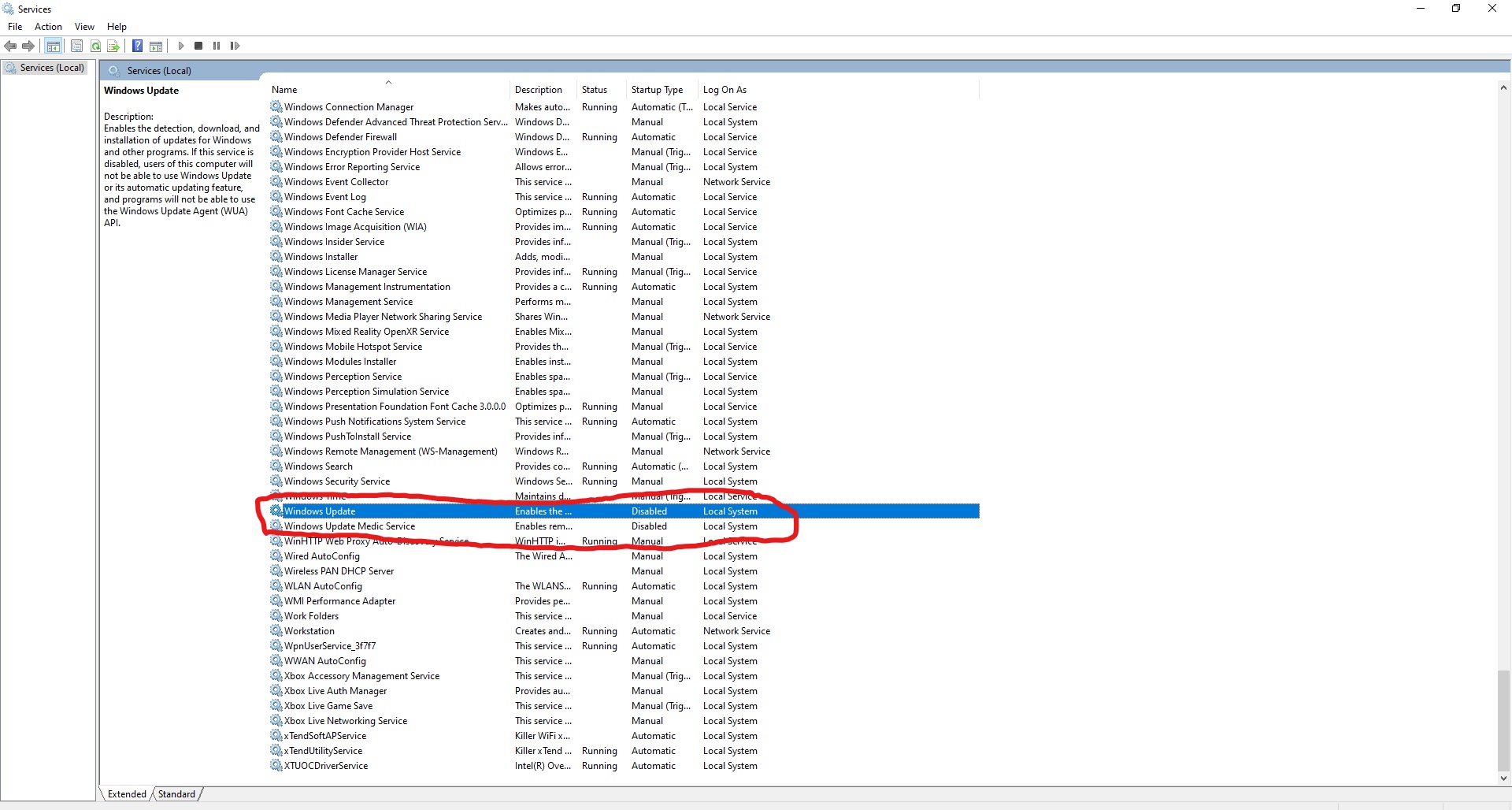Select Windows Security Service row

(624, 481)
